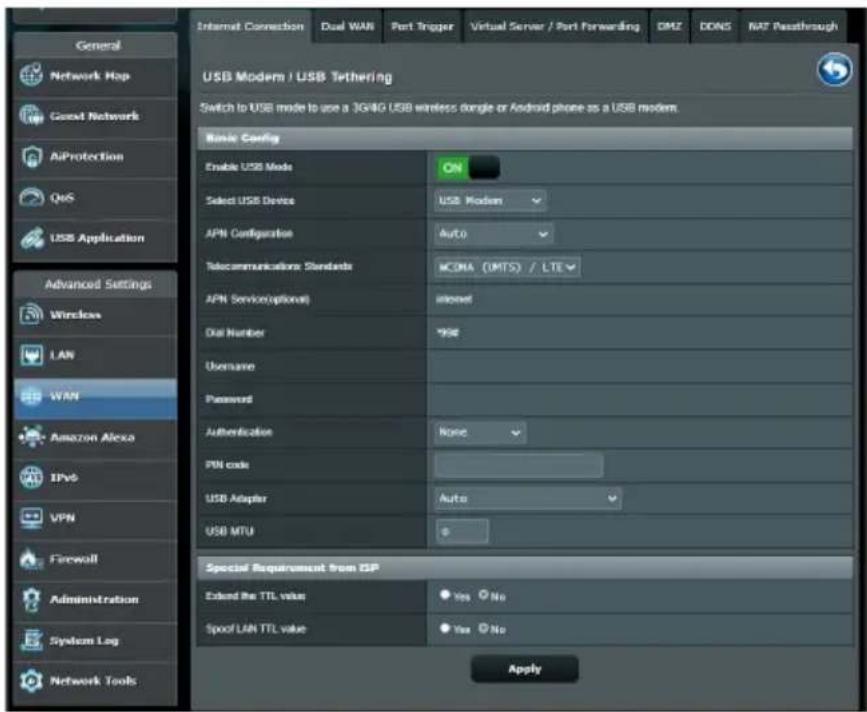The height and width of the screenshot is (712, 867).
Task: Click the USB Application icon
Action: pos(32,238)
